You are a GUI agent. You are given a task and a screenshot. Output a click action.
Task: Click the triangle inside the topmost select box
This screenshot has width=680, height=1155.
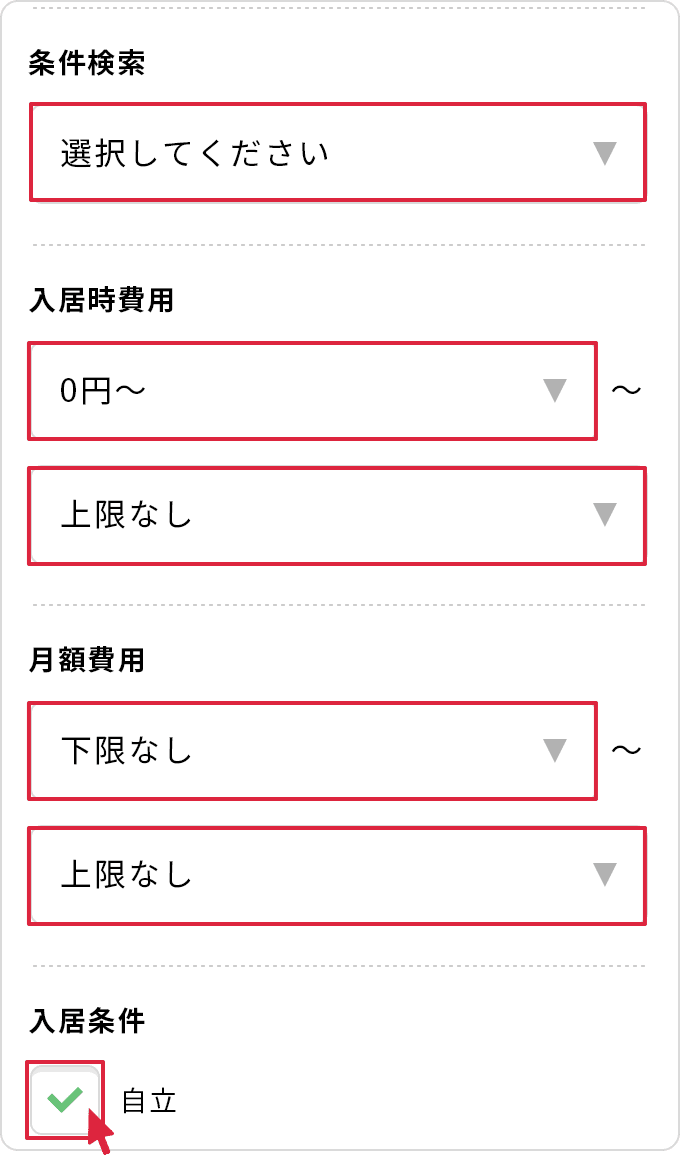604,152
